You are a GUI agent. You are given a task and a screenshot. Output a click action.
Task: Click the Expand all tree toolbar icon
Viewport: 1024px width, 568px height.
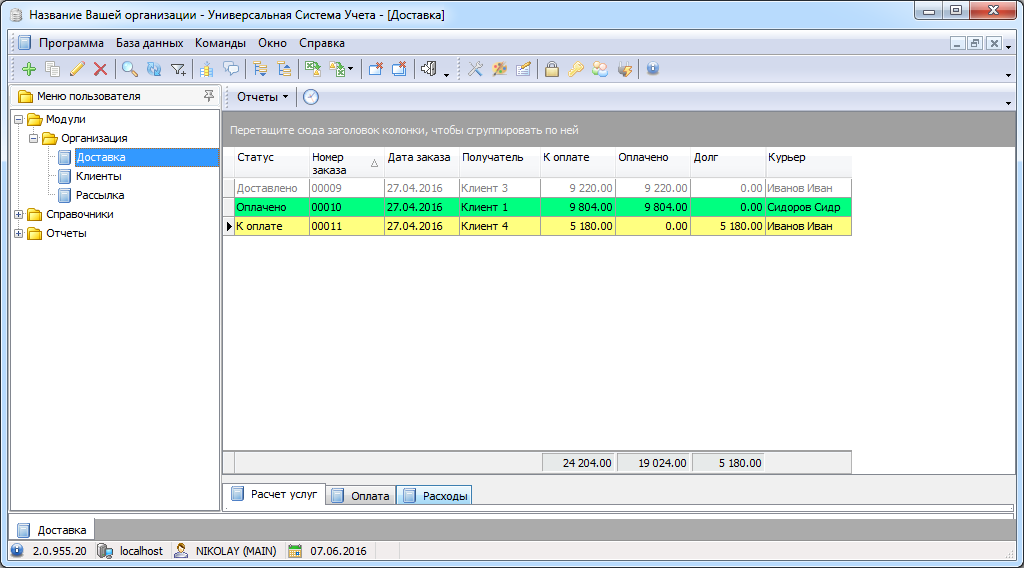coord(260,69)
